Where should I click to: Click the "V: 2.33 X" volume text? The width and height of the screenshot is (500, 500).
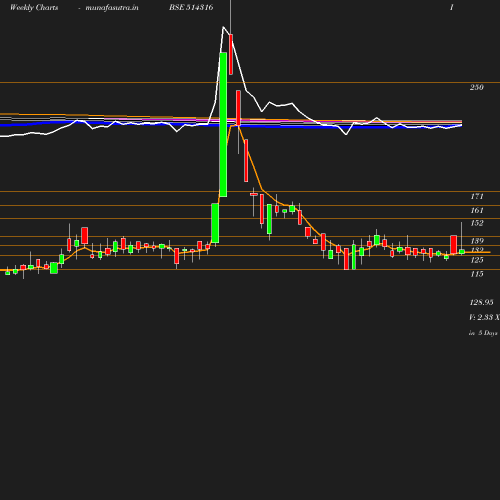(484, 317)
